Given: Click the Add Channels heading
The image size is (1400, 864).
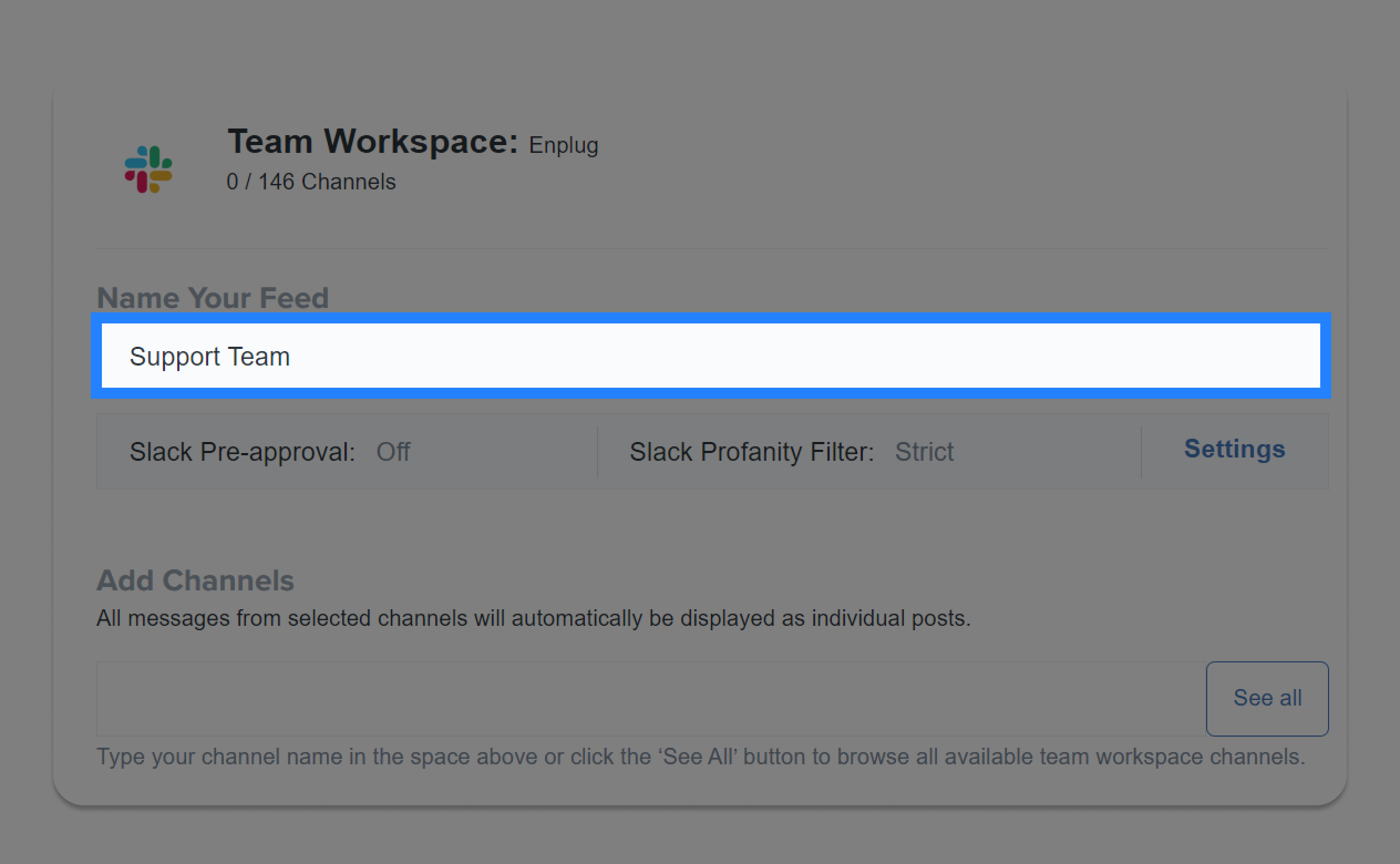Looking at the screenshot, I should click(x=195, y=580).
